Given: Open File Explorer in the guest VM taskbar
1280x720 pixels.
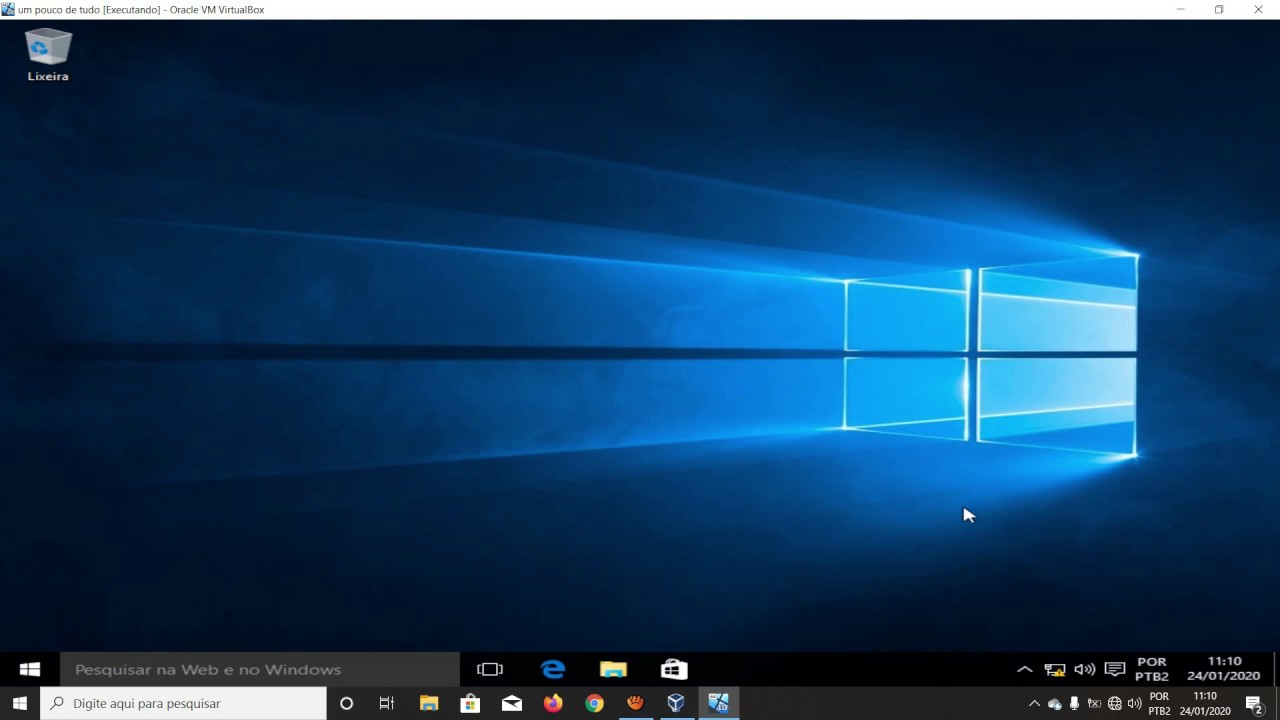Looking at the screenshot, I should pos(613,669).
